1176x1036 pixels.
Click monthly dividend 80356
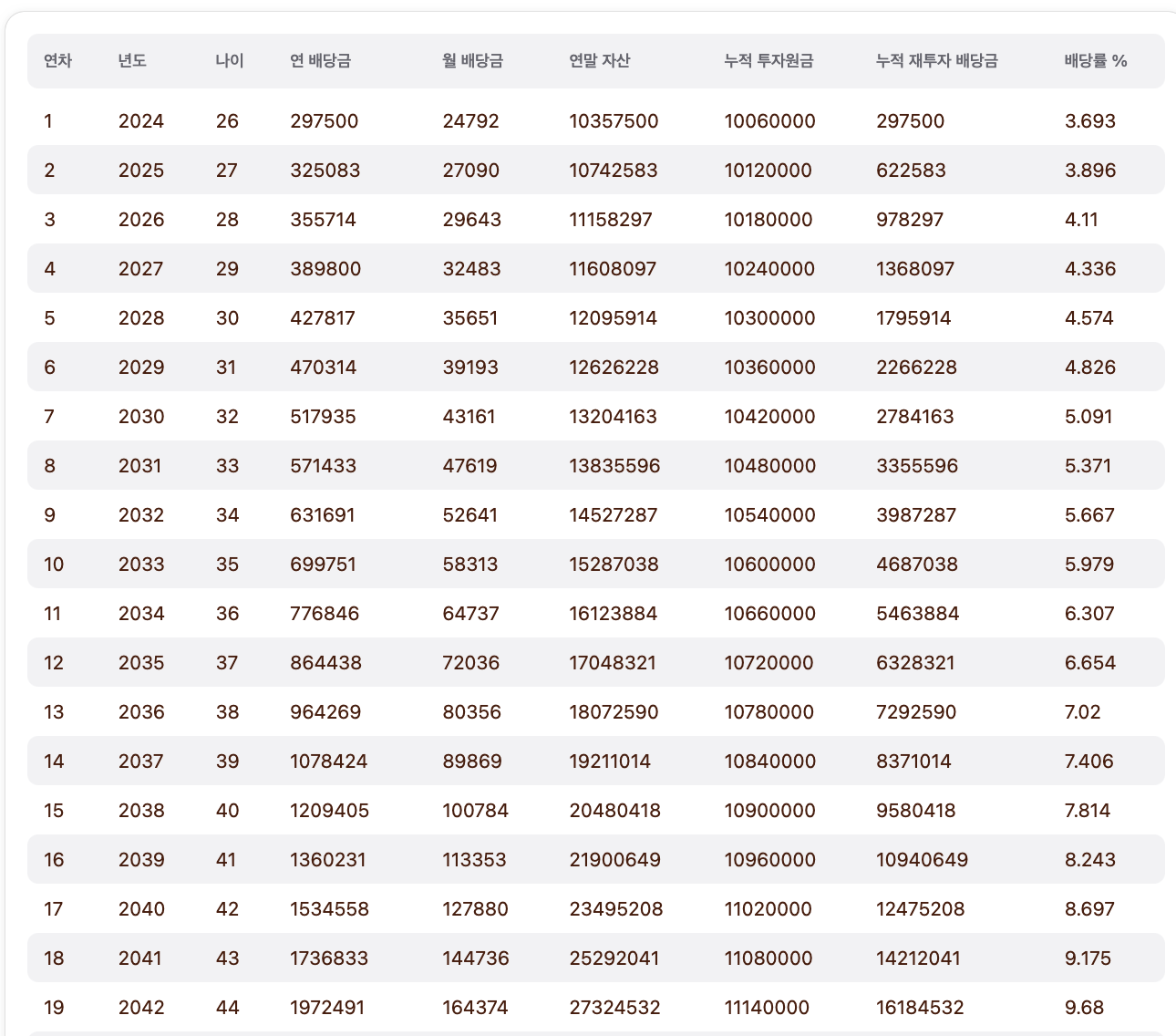tap(472, 712)
